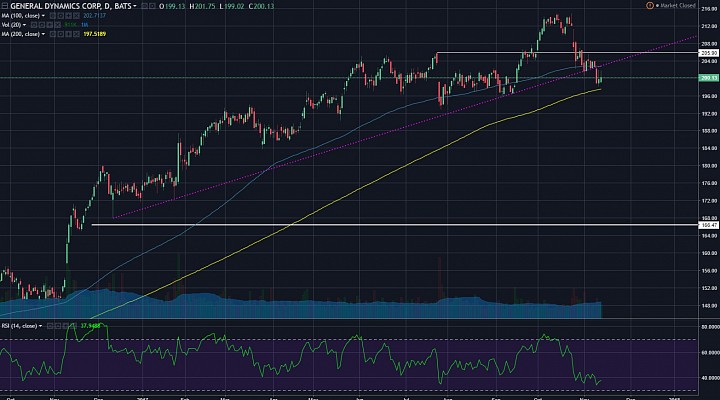This screenshot has width=720, height=400.
Task: Open settings icon for MA (200, close)
Action: tap(61, 34)
